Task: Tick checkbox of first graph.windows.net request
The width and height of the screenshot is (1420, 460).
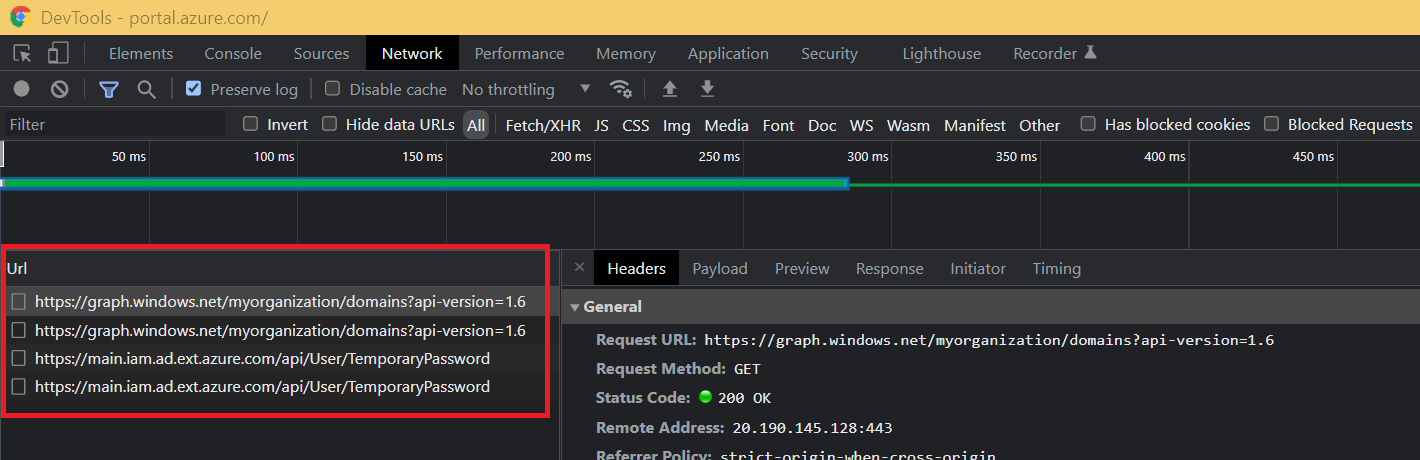Action: [18, 301]
